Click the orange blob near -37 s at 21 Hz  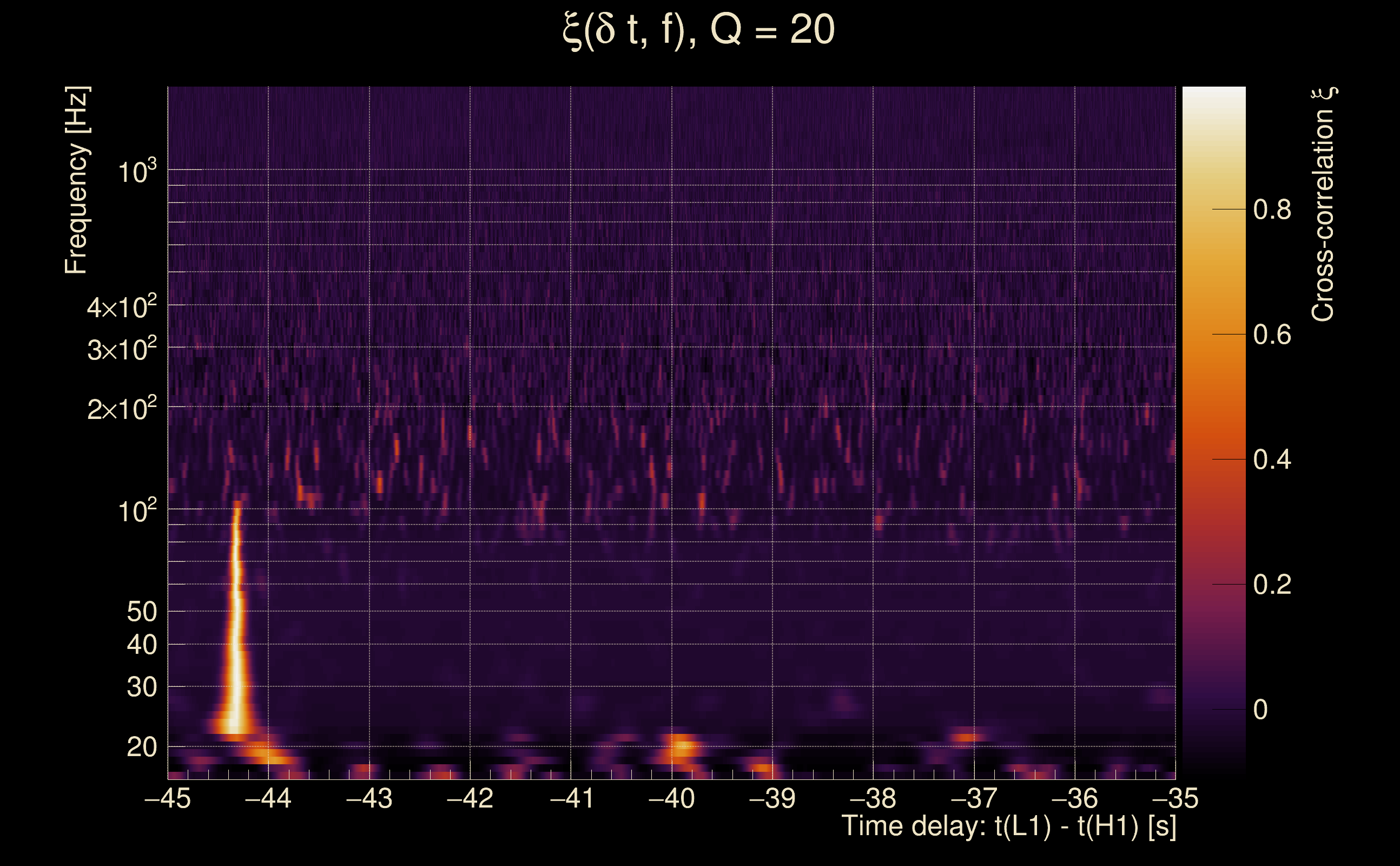pos(966,737)
